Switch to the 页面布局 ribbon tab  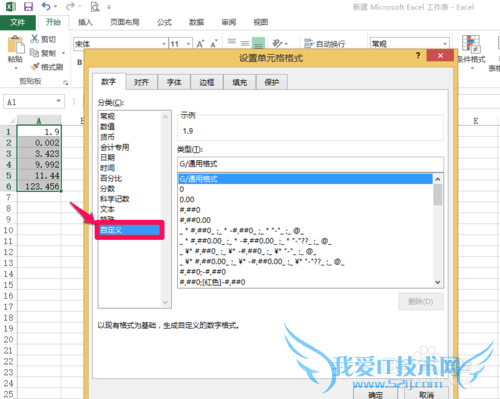[x=125, y=22]
